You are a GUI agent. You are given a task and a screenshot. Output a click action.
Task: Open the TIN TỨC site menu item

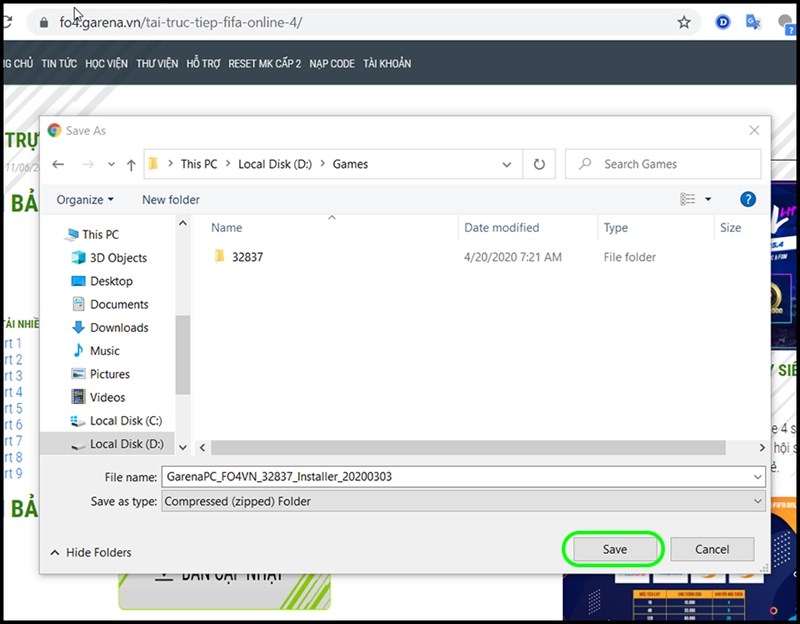pos(59,64)
